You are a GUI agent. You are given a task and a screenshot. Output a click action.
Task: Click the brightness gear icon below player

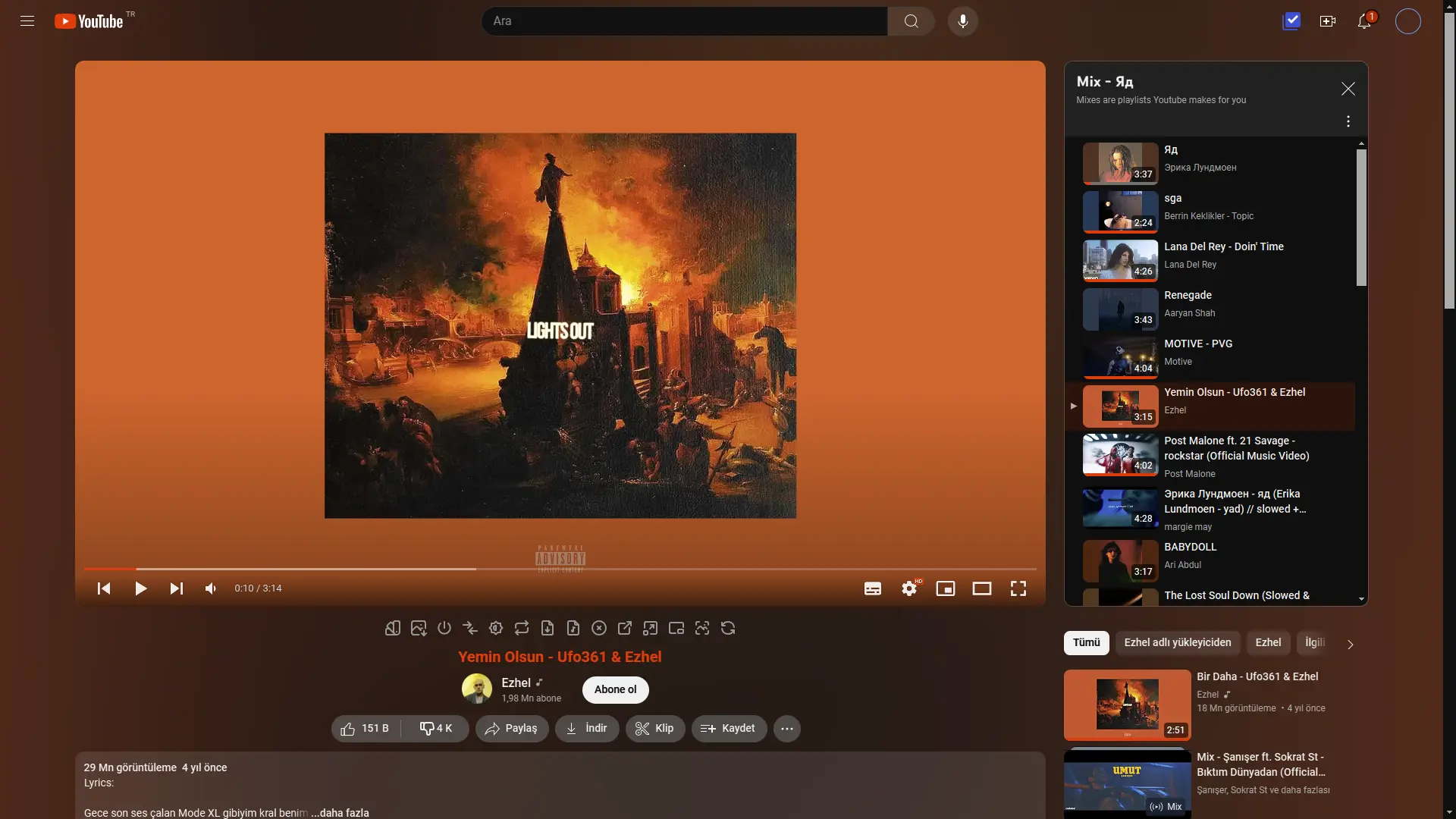[x=496, y=628]
